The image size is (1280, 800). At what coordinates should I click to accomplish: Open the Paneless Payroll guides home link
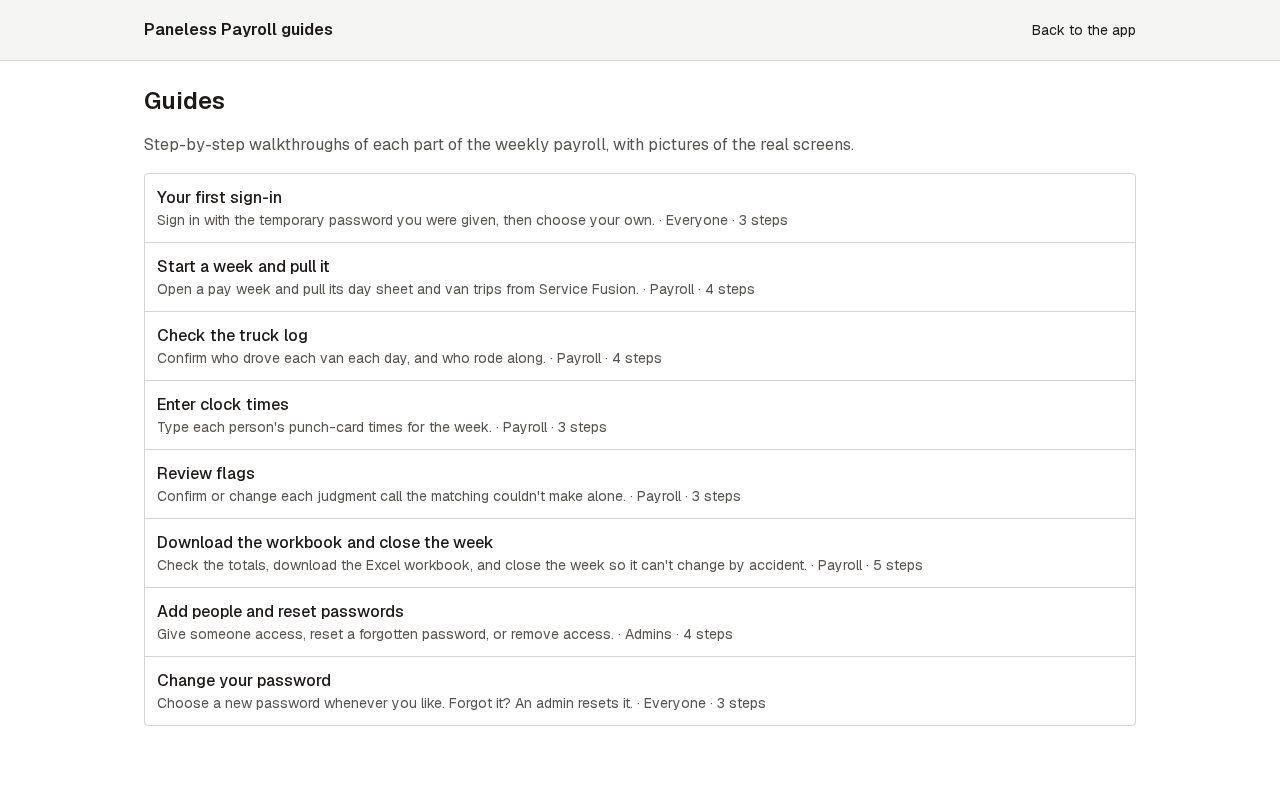[x=238, y=30]
